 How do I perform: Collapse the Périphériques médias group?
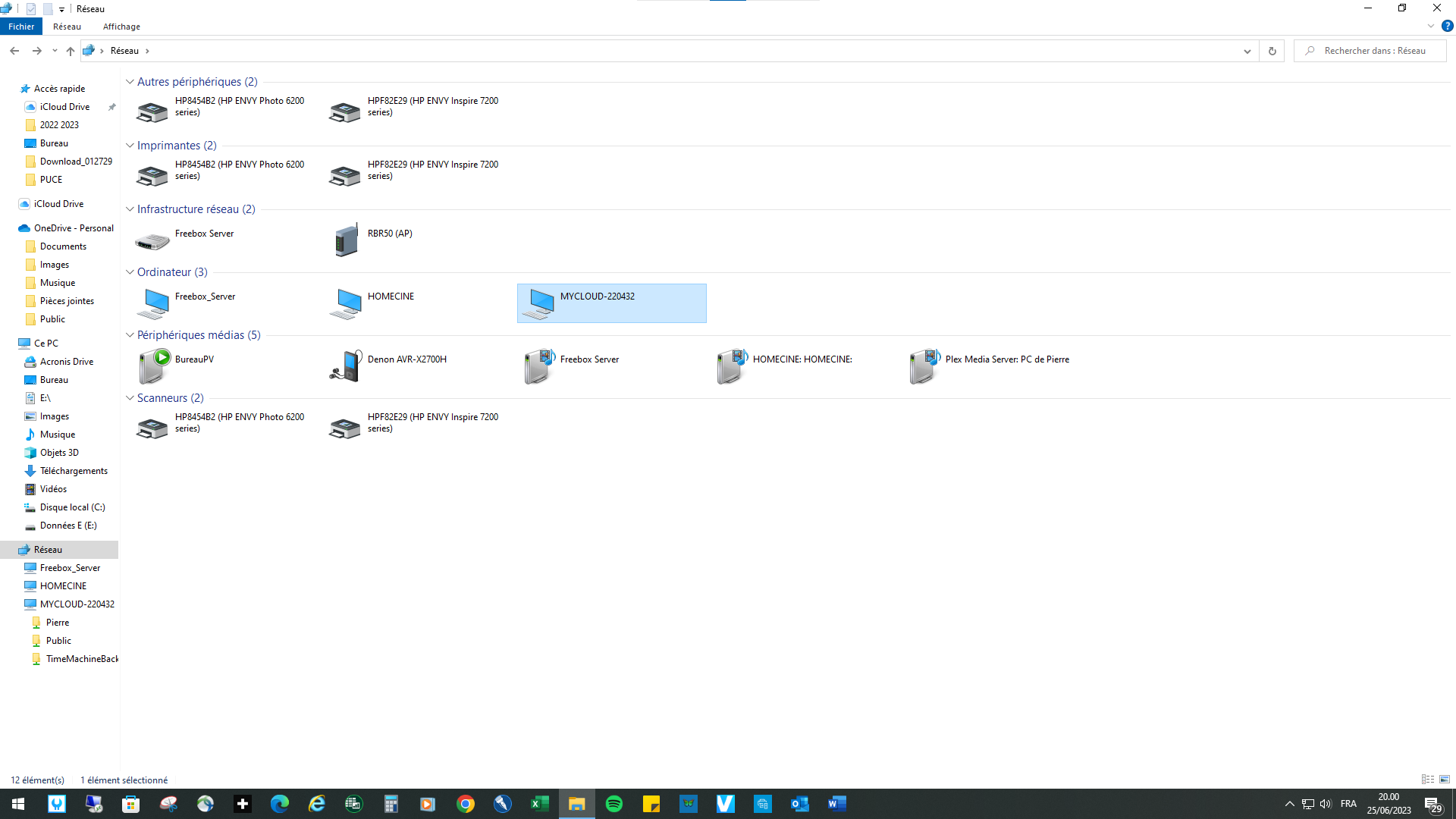[130, 335]
